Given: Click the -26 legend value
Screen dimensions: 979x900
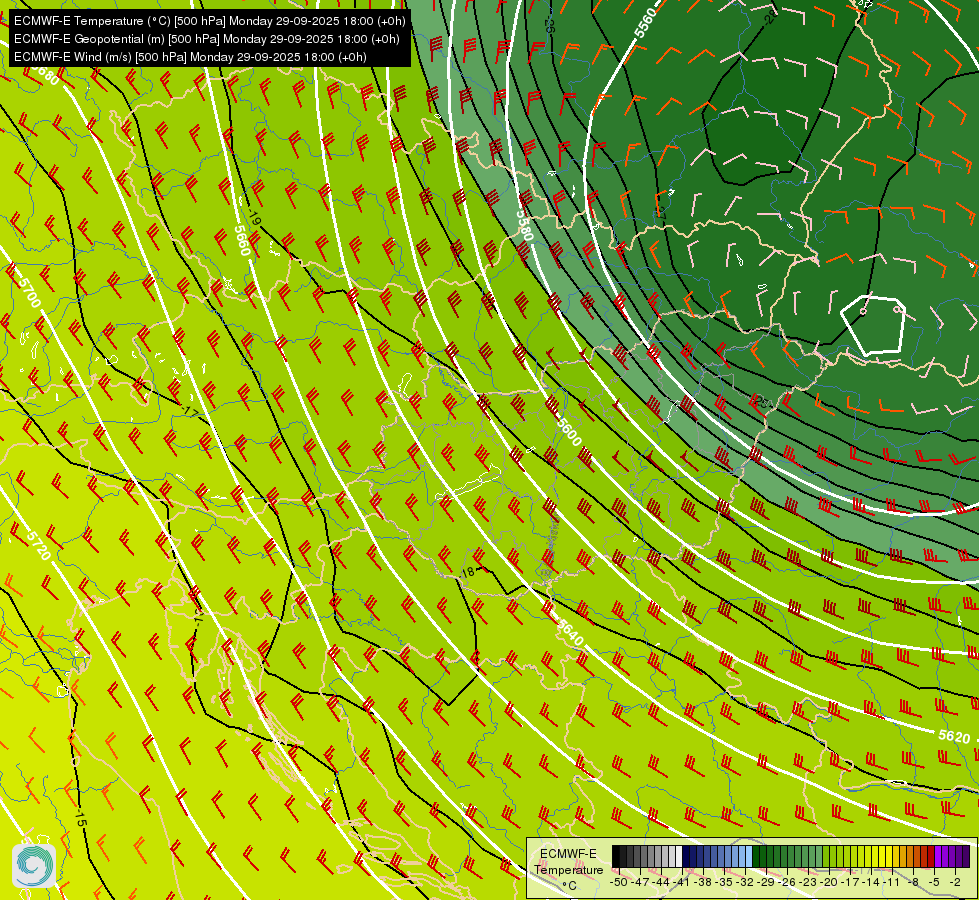Looking at the screenshot, I should click(787, 882).
